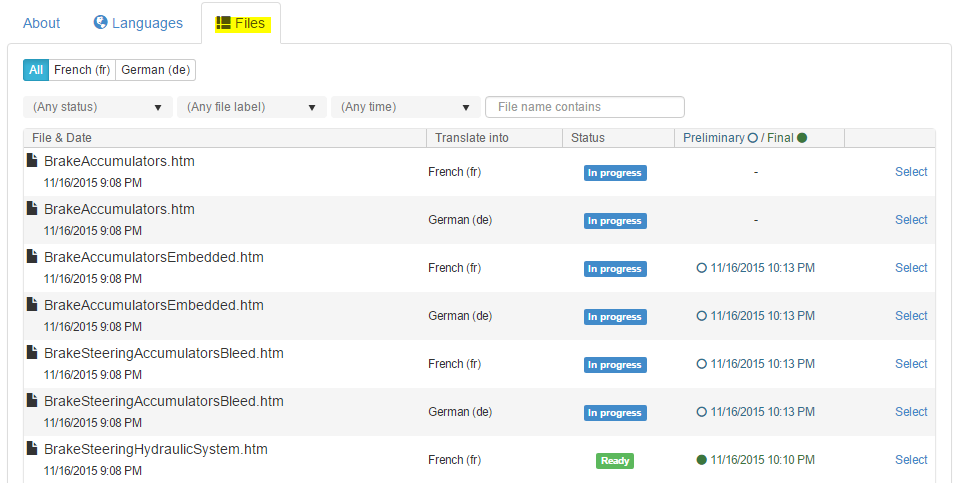958x483 pixels.
Task: Toggle the French (fr) language filter
Action: pos(82,70)
